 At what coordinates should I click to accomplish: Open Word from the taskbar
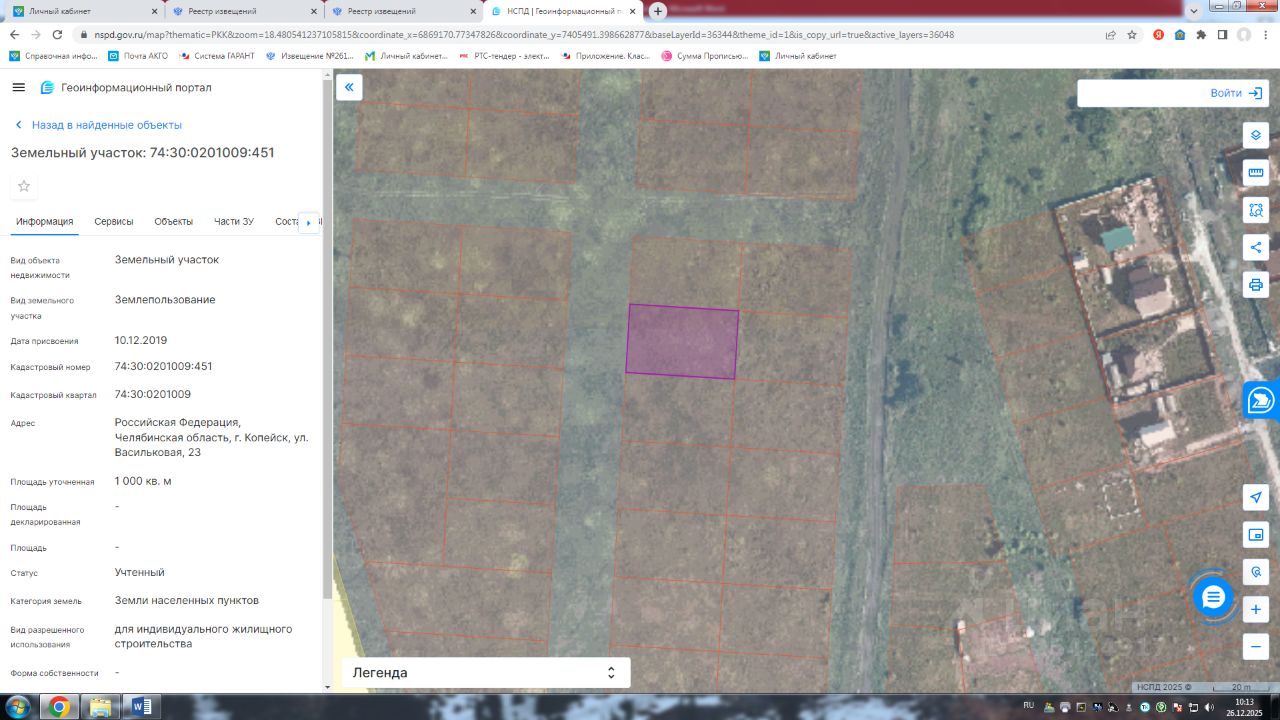click(140, 707)
